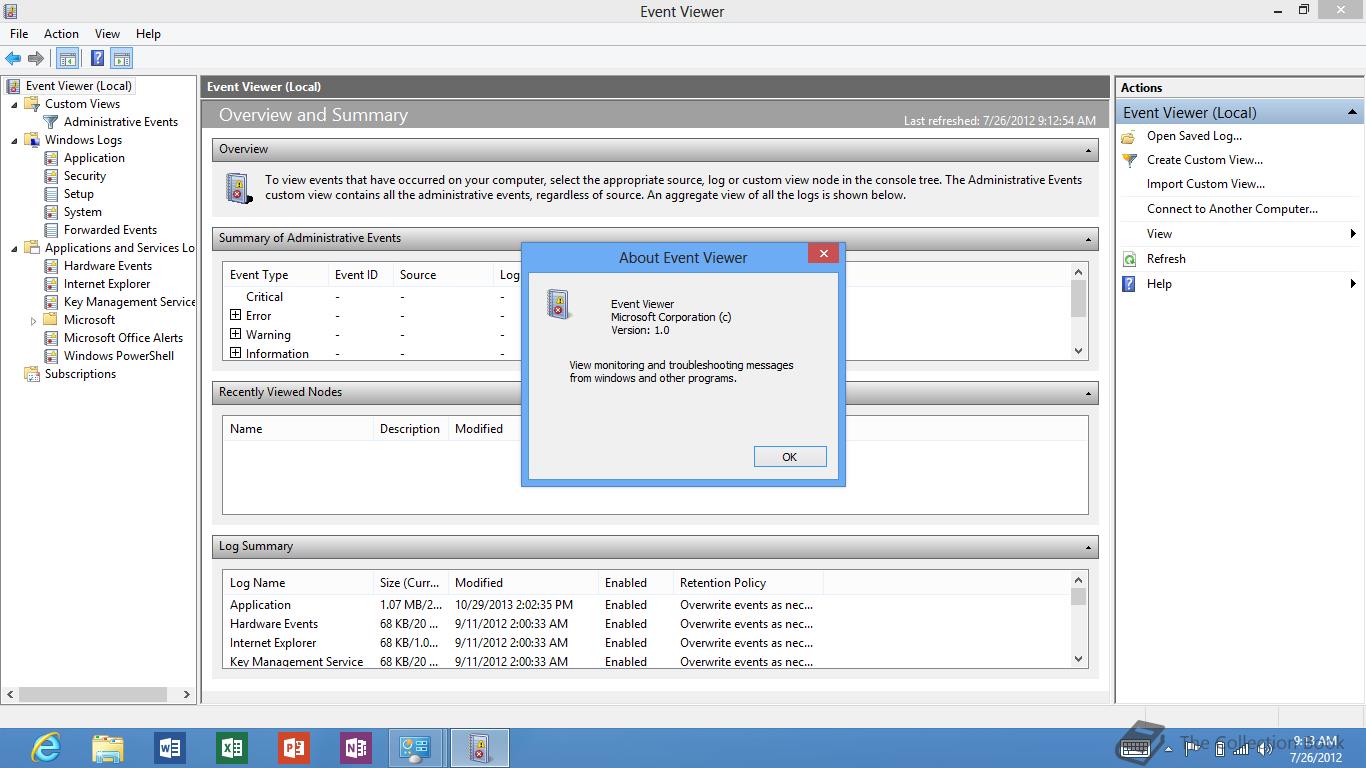Toggle the Show/Hide Console Tree toolbar icon
Image resolution: width=1366 pixels, height=768 pixels.
click(x=67, y=59)
